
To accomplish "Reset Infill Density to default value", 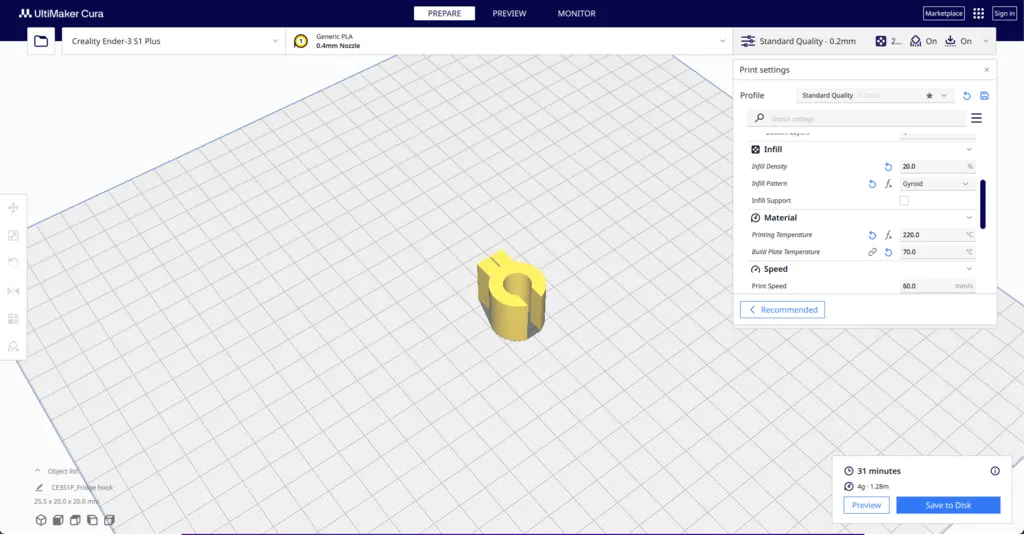I will click(888, 167).
